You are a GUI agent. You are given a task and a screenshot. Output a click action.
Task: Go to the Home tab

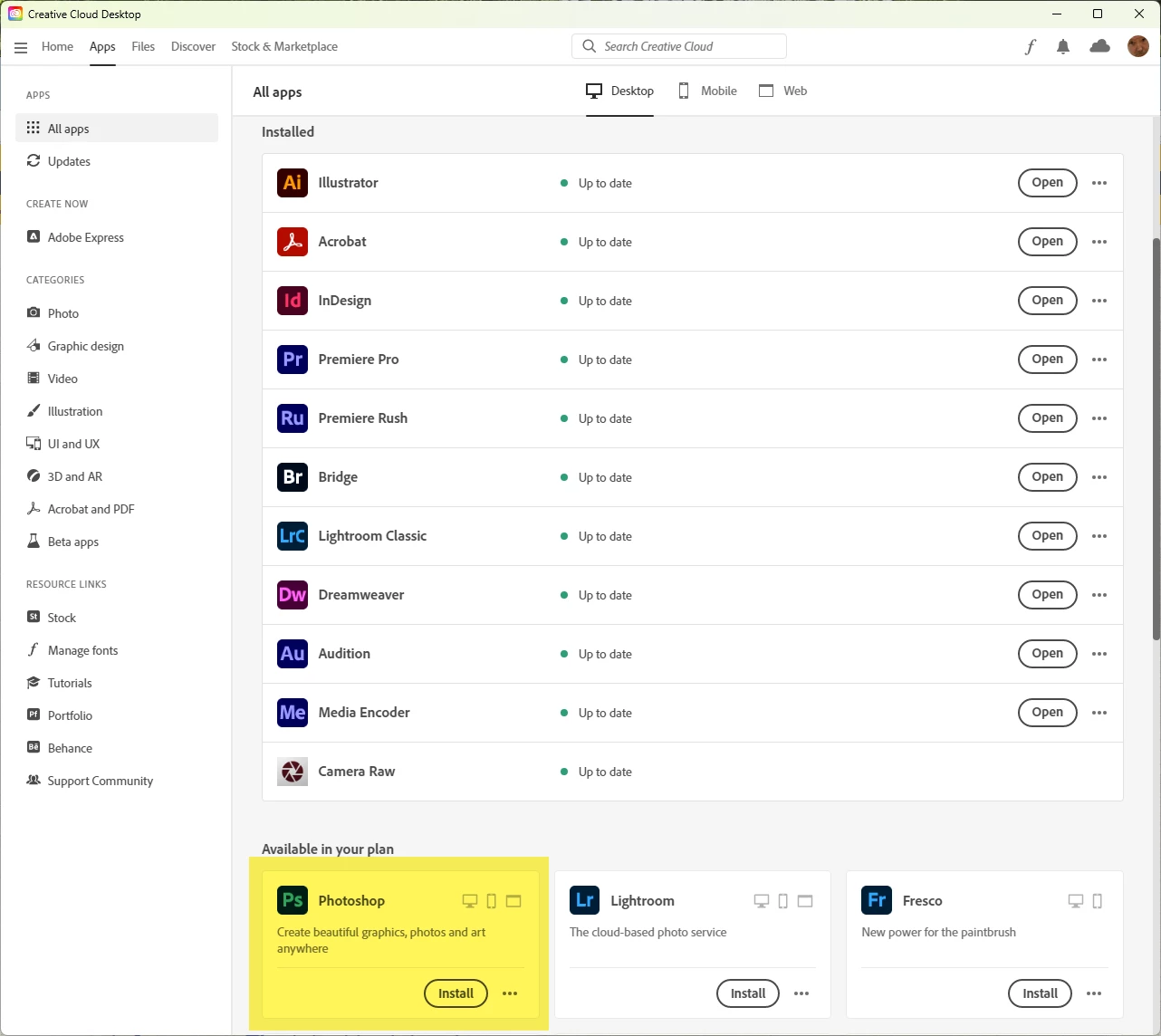click(x=57, y=46)
